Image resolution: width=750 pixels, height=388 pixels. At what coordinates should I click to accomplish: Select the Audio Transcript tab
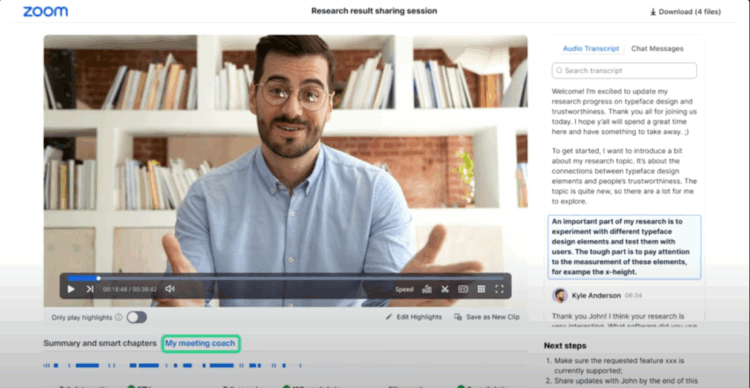(591, 49)
